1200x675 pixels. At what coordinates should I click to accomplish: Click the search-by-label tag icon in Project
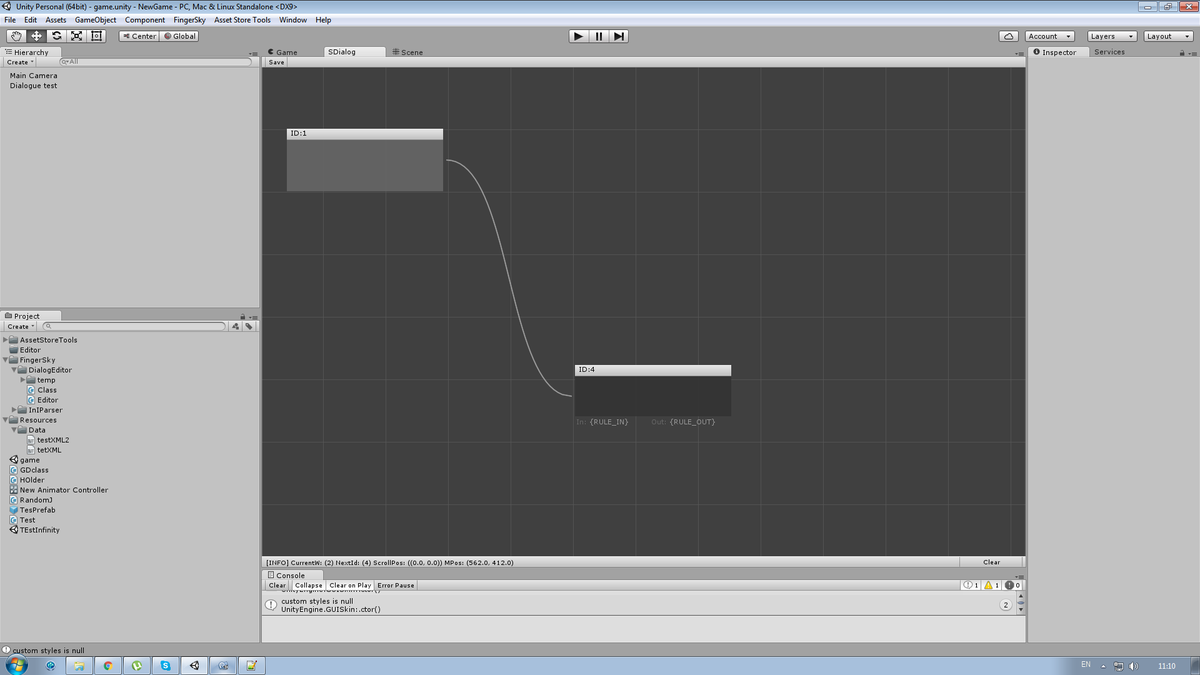point(249,326)
